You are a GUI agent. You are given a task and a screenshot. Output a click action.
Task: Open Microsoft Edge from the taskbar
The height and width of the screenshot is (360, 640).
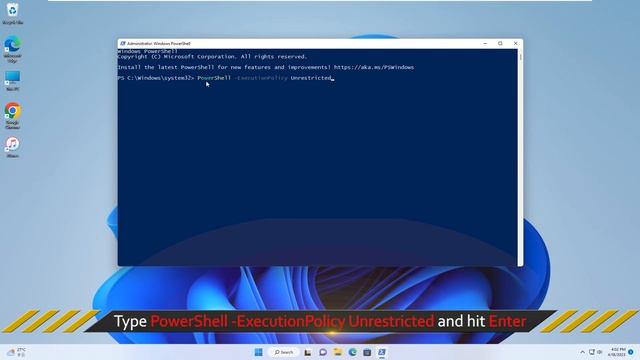tap(352, 352)
